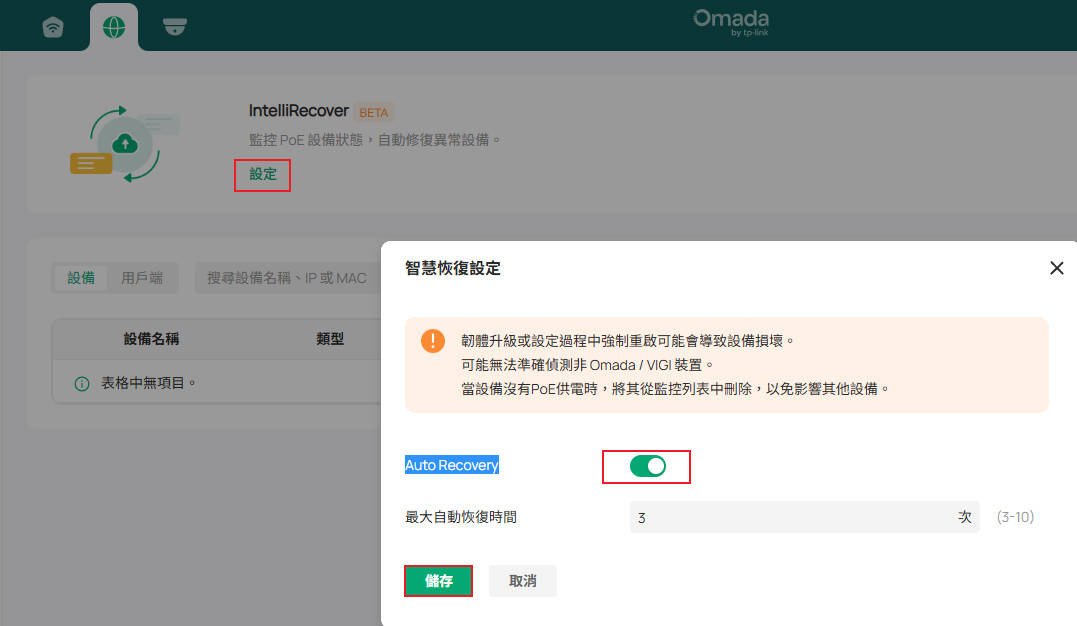Select the globe icon in top navigation
The height and width of the screenshot is (626, 1077).
tap(114, 27)
